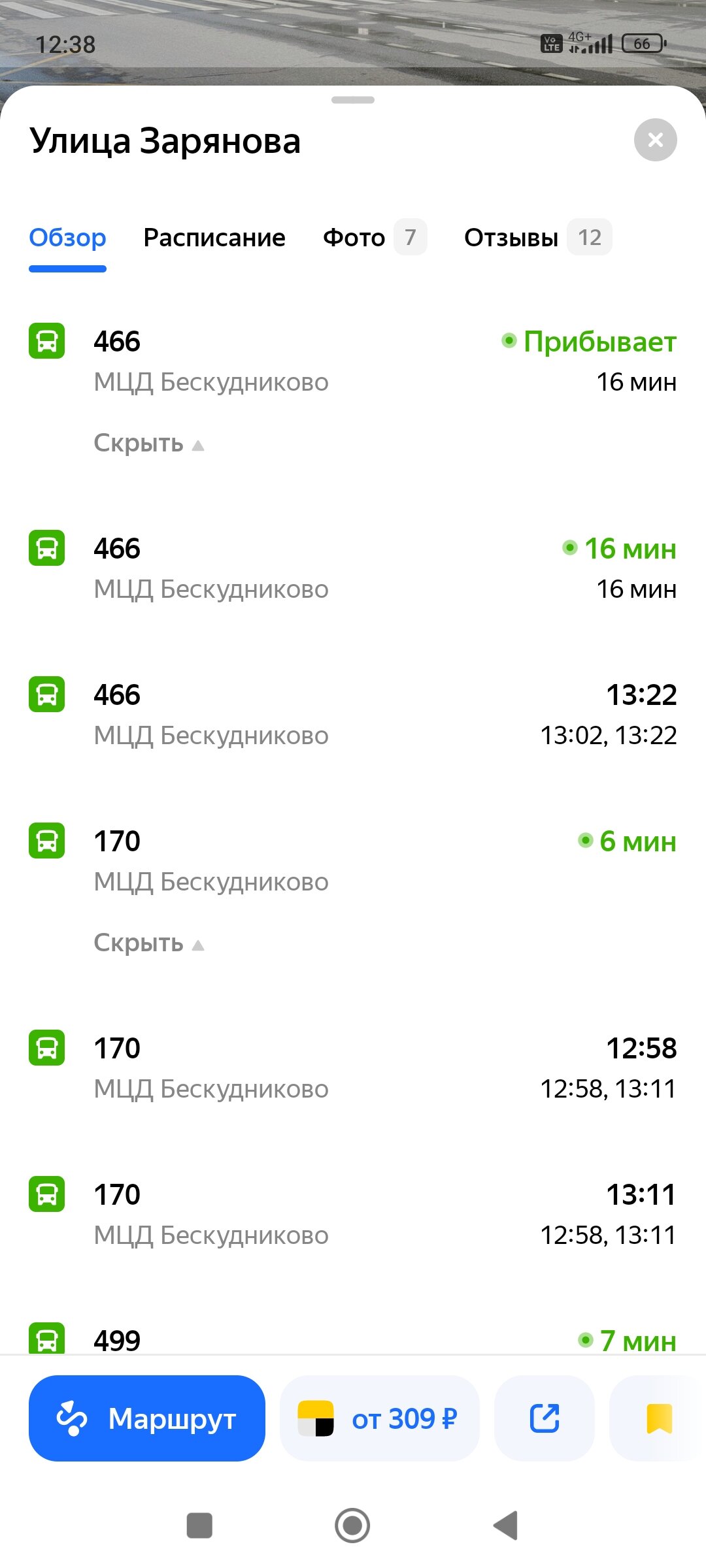Open route 466 departing at 13:22
This screenshot has width=706, height=1568.
(x=353, y=714)
